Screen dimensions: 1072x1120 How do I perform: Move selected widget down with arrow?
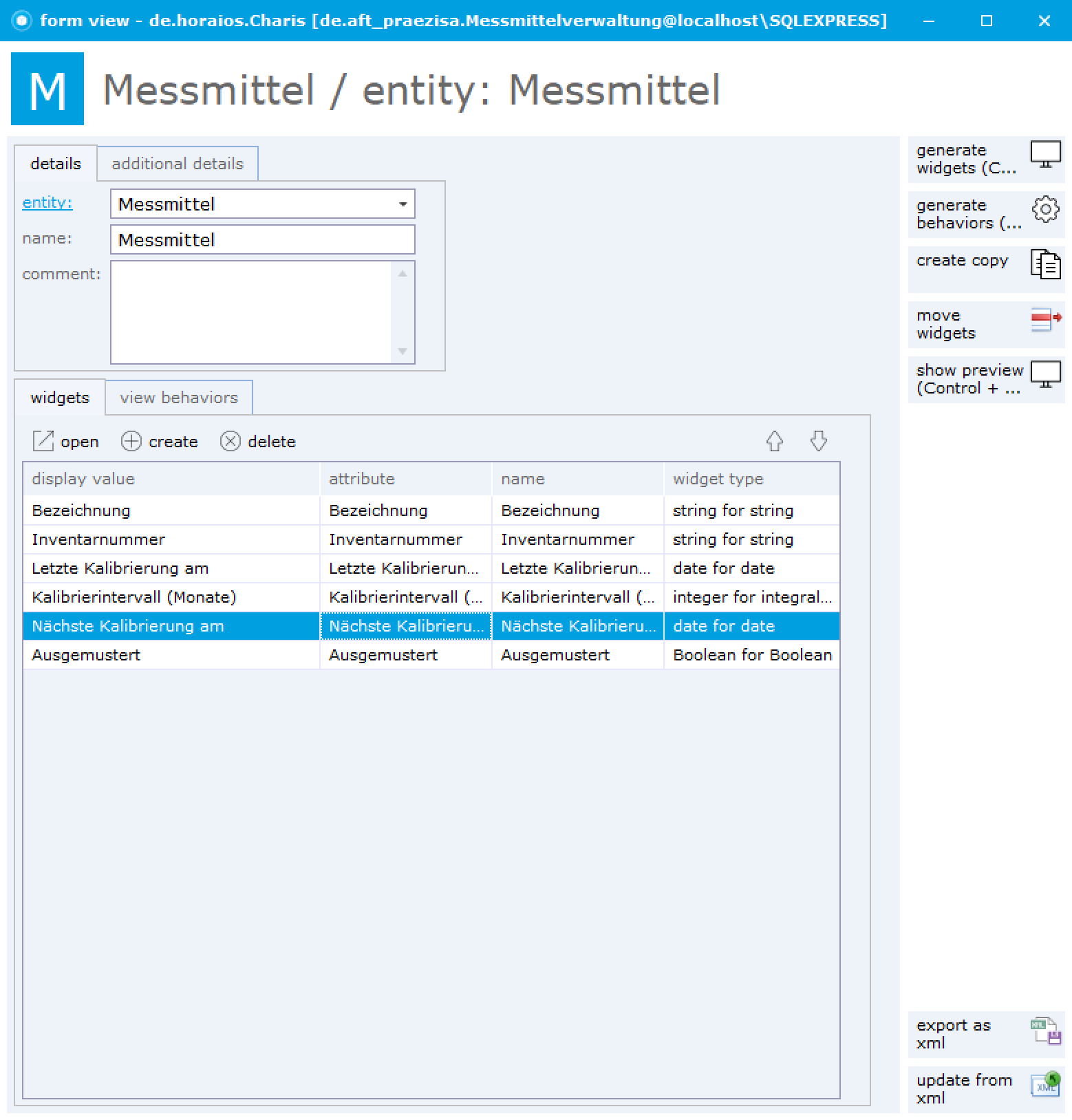click(x=818, y=441)
